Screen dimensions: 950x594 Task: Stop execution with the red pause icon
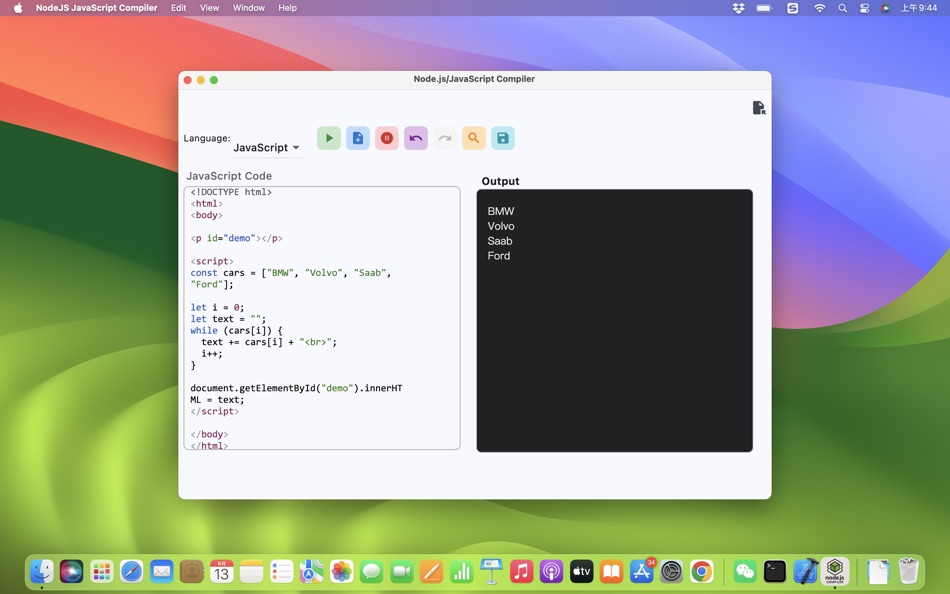click(x=387, y=138)
